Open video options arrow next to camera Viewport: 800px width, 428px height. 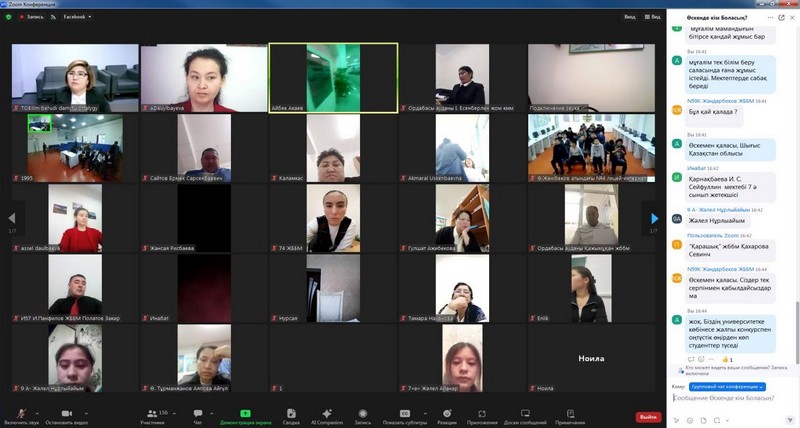pyautogui.click(x=86, y=413)
